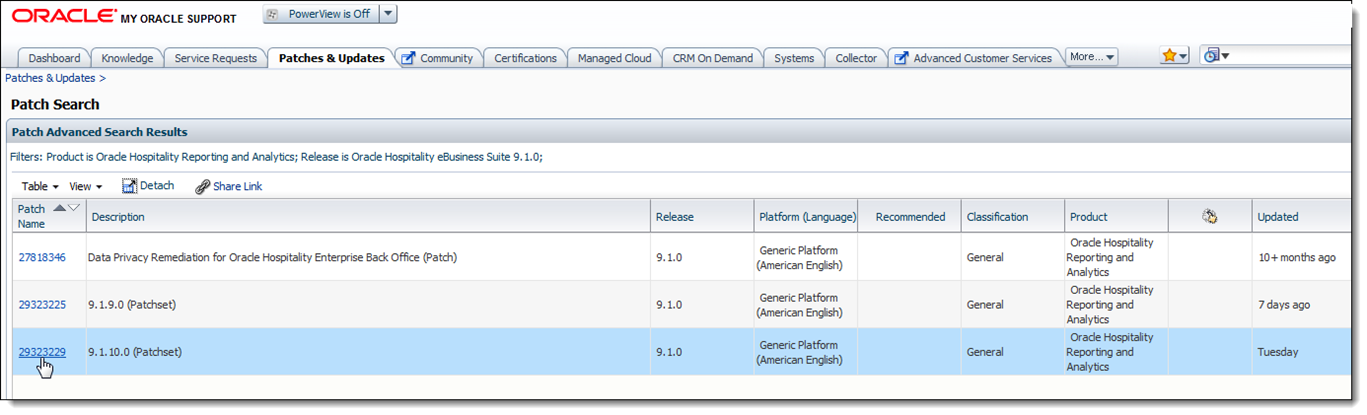Switch to the Certifications tab
1367x415 pixels.
(x=525, y=58)
